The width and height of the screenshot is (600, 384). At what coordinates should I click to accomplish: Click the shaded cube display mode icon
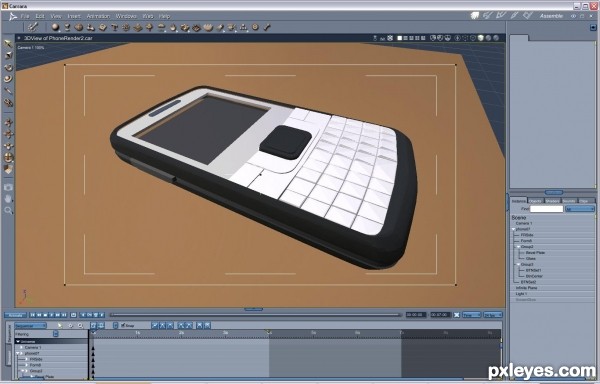click(x=481, y=38)
